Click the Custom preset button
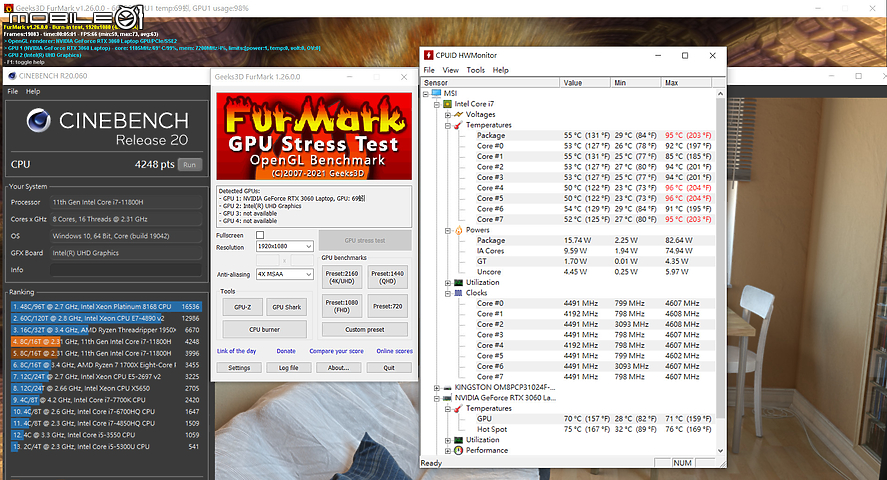This screenshot has height=480, width=887. click(365, 329)
